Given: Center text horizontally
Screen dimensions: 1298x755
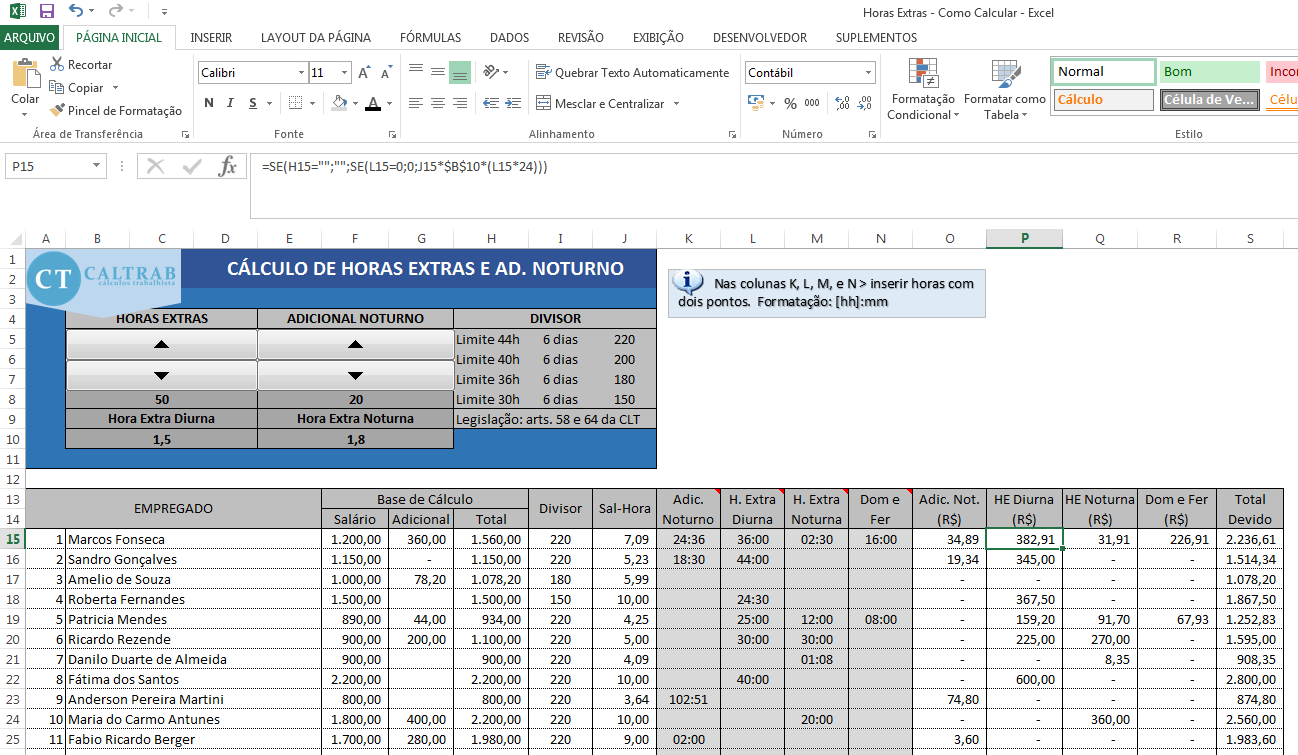Looking at the screenshot, I should click(x=437, y=103).
